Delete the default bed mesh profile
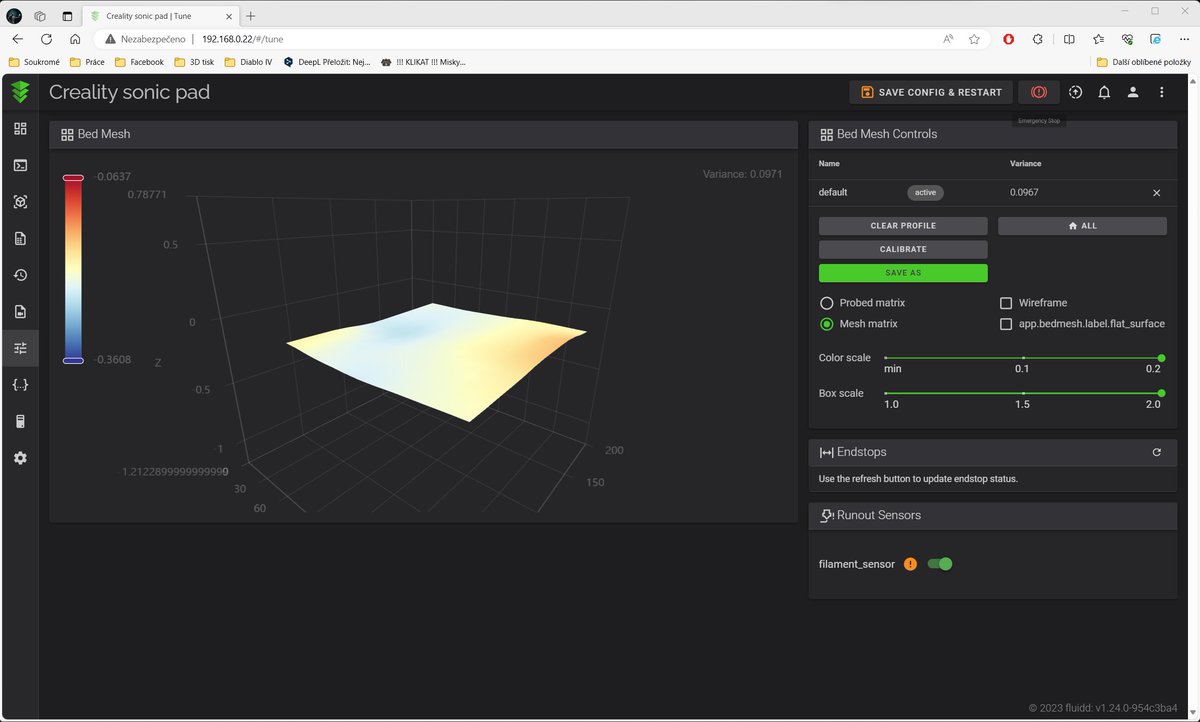The height and width of the screenshot is (722, 1200). point(1157,192)
